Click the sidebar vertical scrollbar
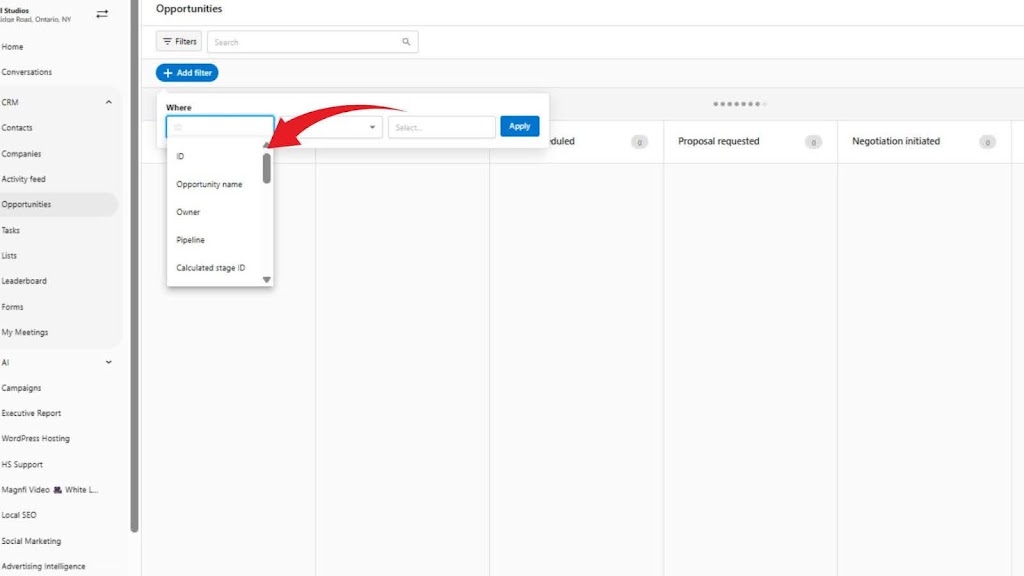The image size is (1024, 576). [135, 264]
